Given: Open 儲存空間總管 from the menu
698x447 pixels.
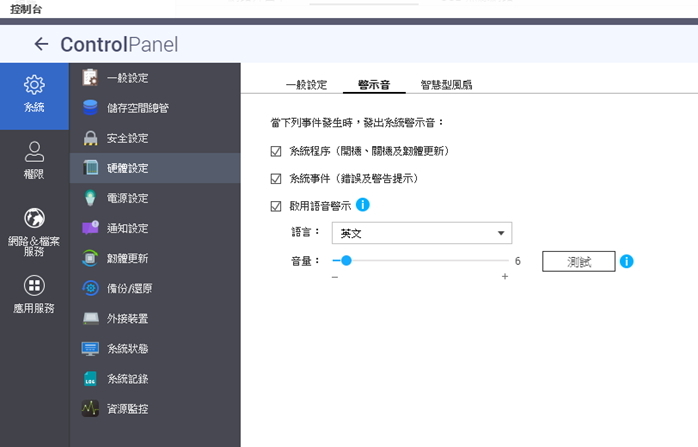Looking at the screenshot, I should click(140, 107).
